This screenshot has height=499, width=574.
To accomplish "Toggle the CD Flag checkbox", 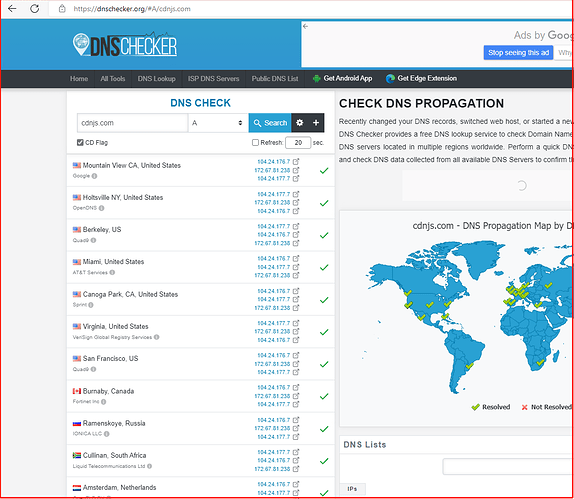I will (x=80, y=142).
